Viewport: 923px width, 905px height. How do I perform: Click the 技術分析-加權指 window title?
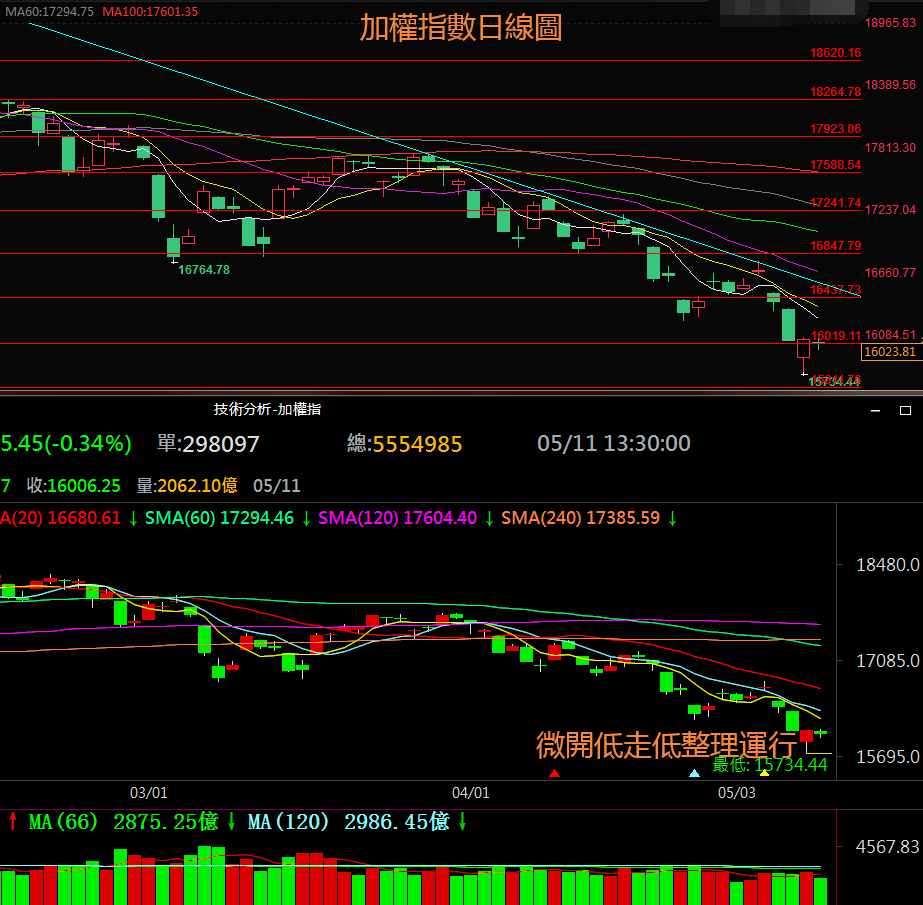pyautogui.click(x=267, y=409)
